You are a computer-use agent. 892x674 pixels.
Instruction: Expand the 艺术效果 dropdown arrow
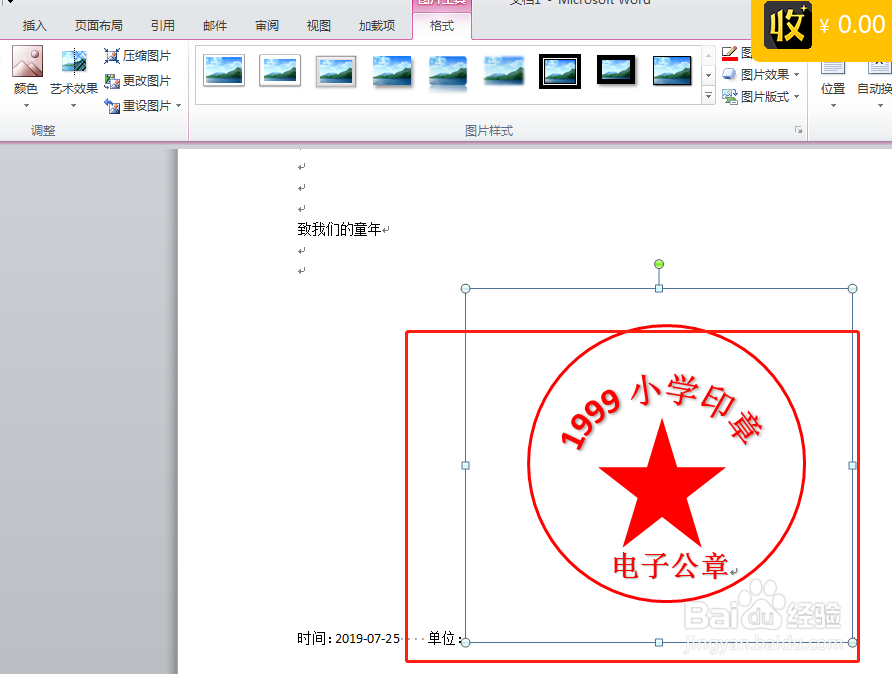[x=73, y=106]
